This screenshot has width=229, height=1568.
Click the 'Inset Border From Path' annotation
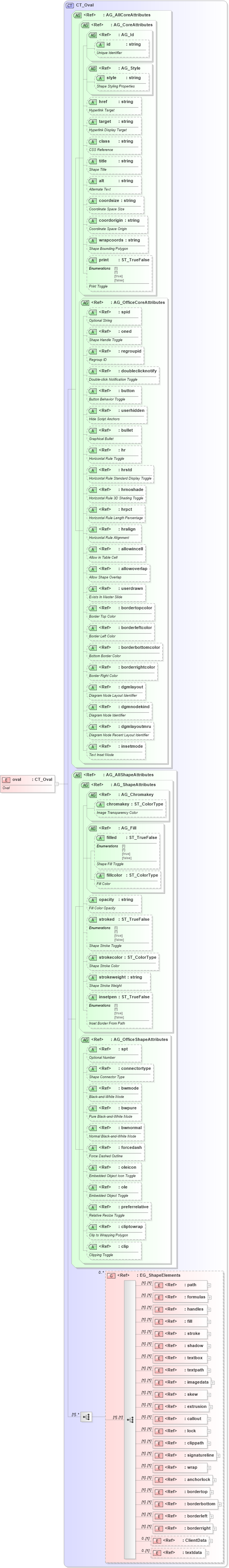[107, 1023]
